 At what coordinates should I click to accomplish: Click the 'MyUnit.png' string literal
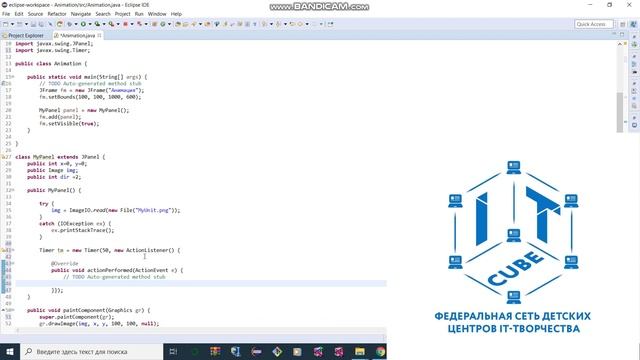[x=153, y=210]
